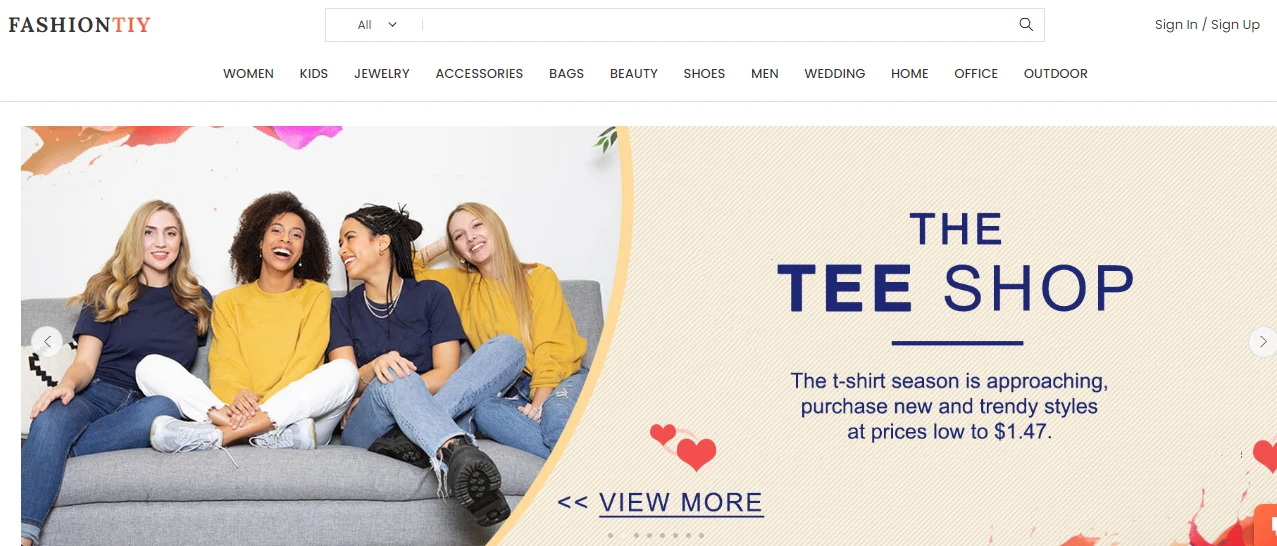
Task: Open the OUTDOOR category
Action: (x=1055, y=74)
